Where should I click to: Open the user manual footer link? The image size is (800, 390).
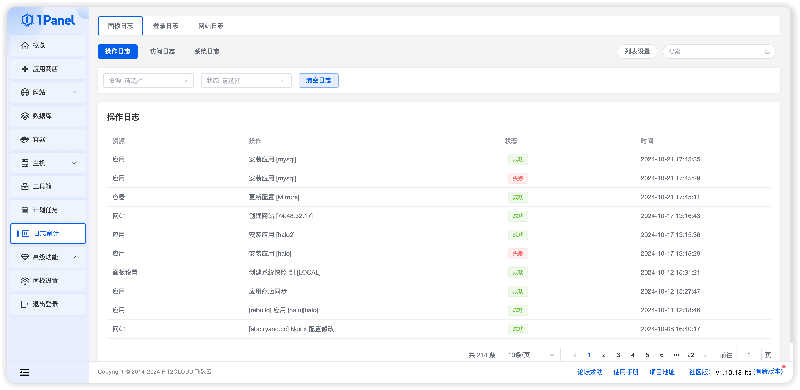[x=626, y=372]
